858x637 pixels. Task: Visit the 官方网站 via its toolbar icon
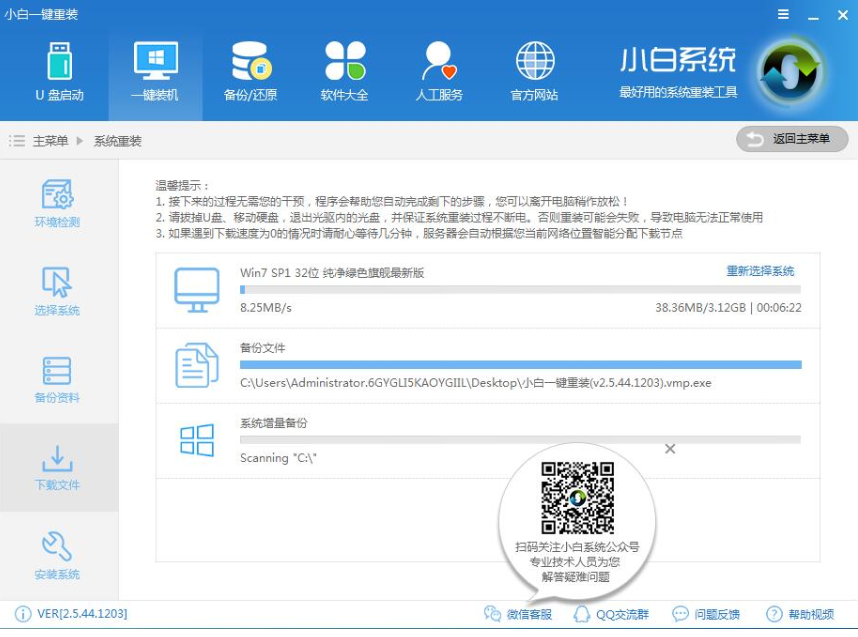pos(535,70)
